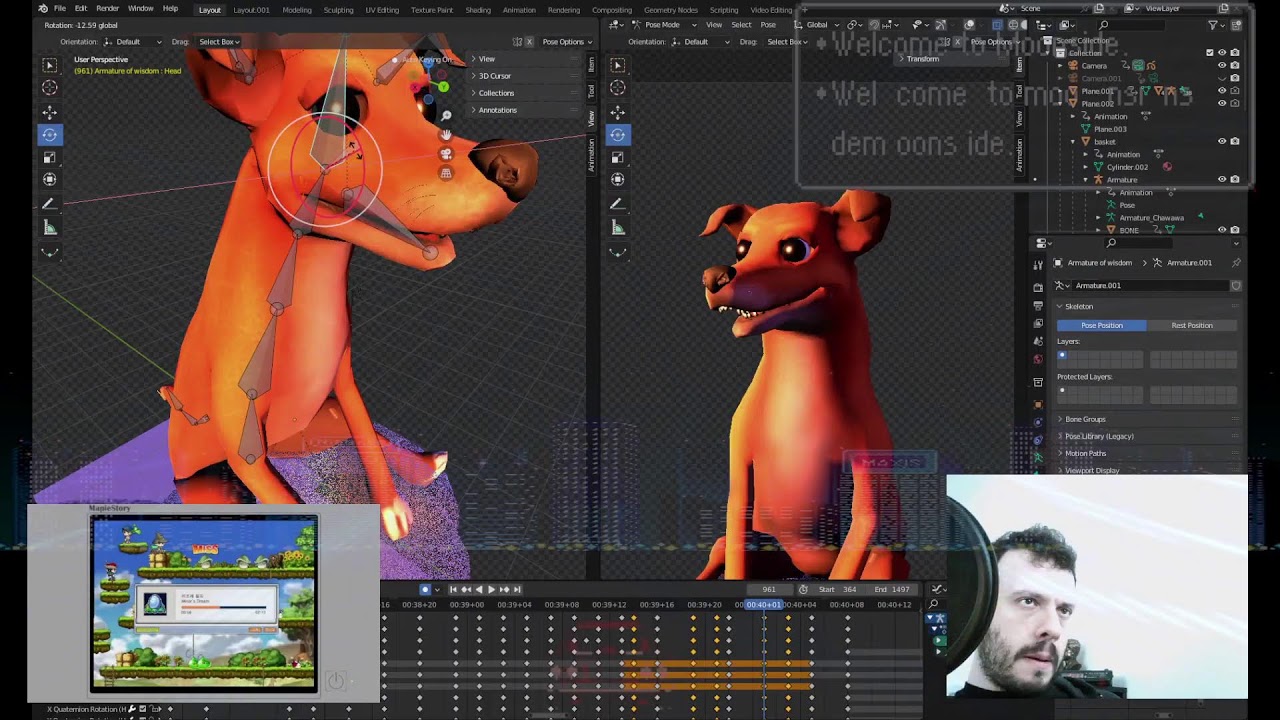1280x720 pixels.
Task: Hide Camera via its eye icon
Action: pos(1222,66)
